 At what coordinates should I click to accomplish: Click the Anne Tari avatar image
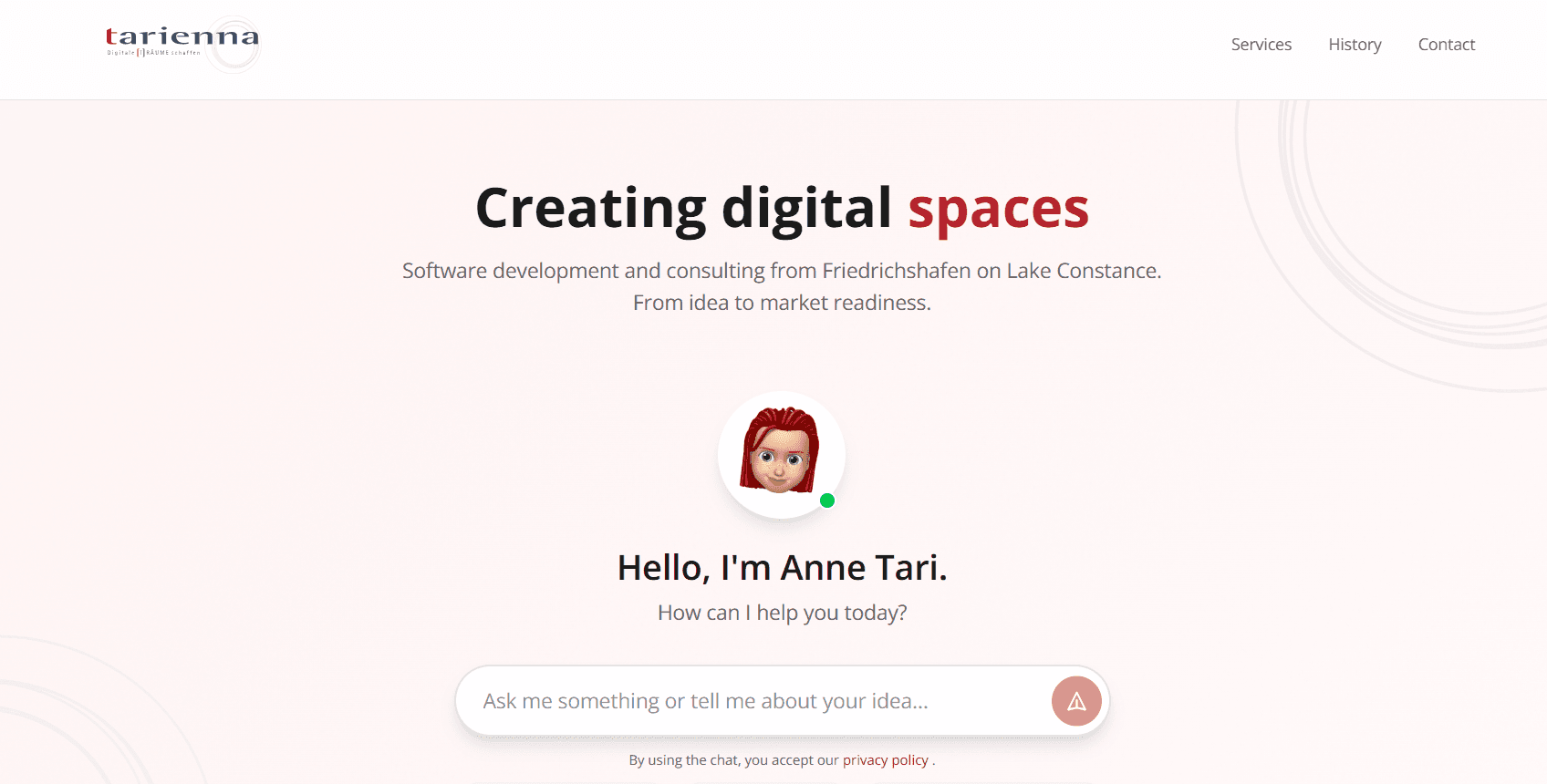coord(781,454)
